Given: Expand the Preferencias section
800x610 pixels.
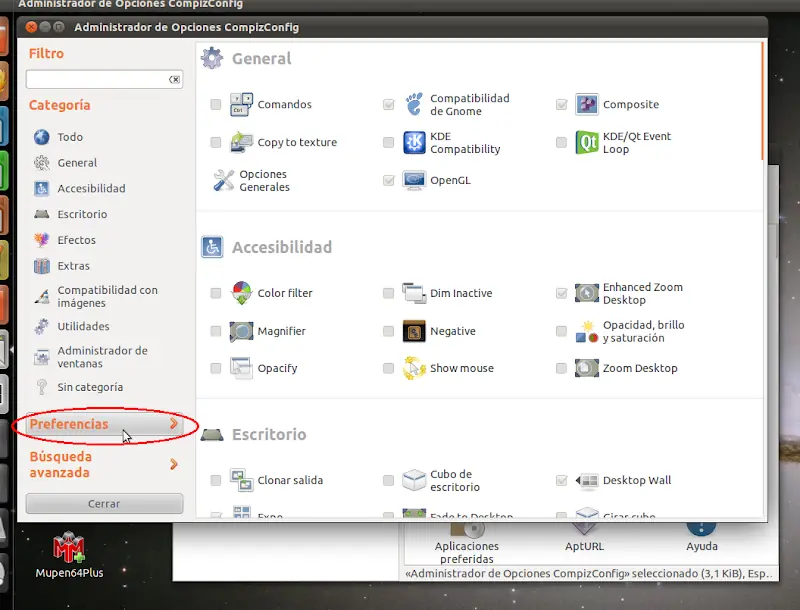Looking at the screenshot, I should click(104, 424).
